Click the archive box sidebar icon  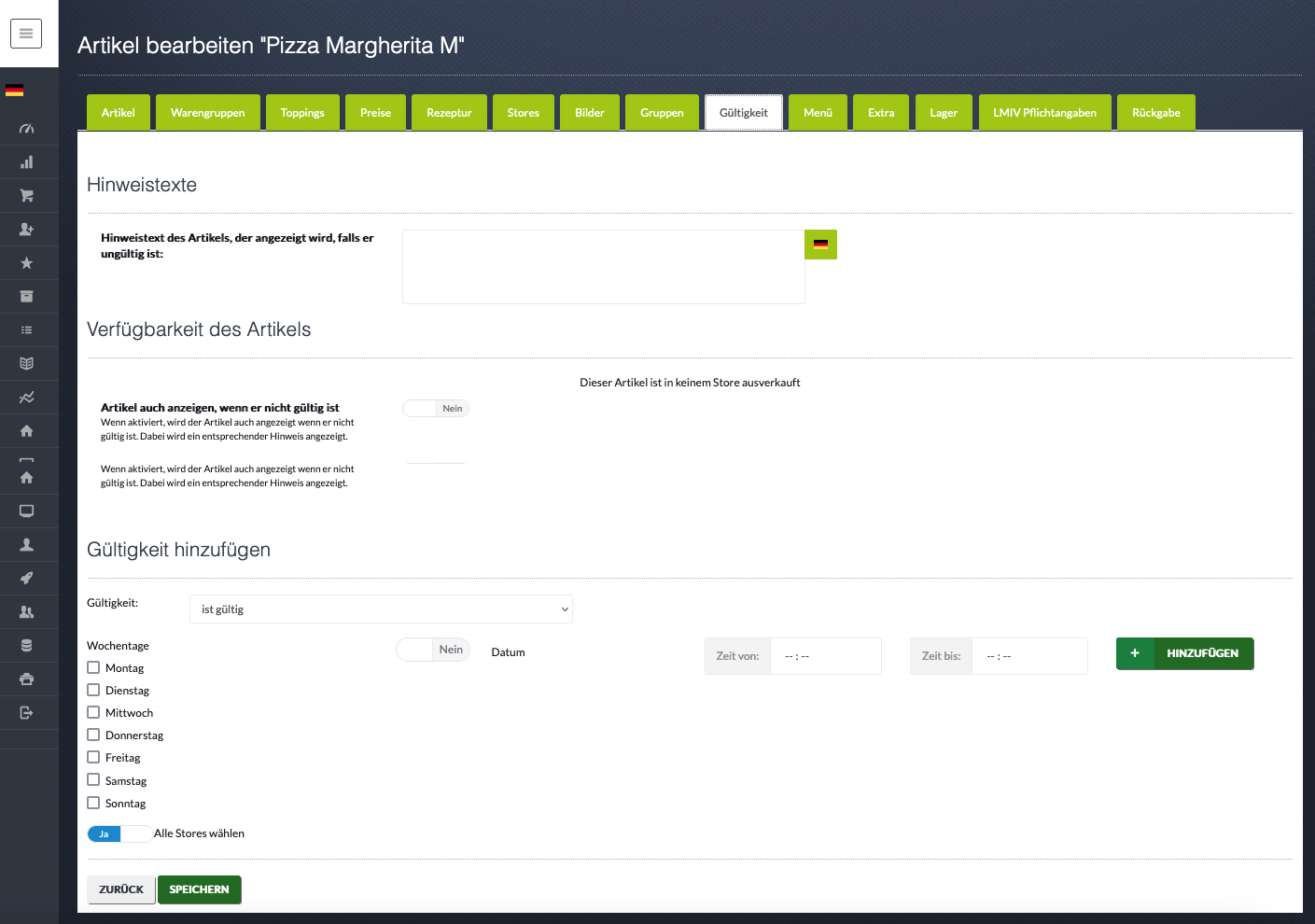tap(26, 297)
